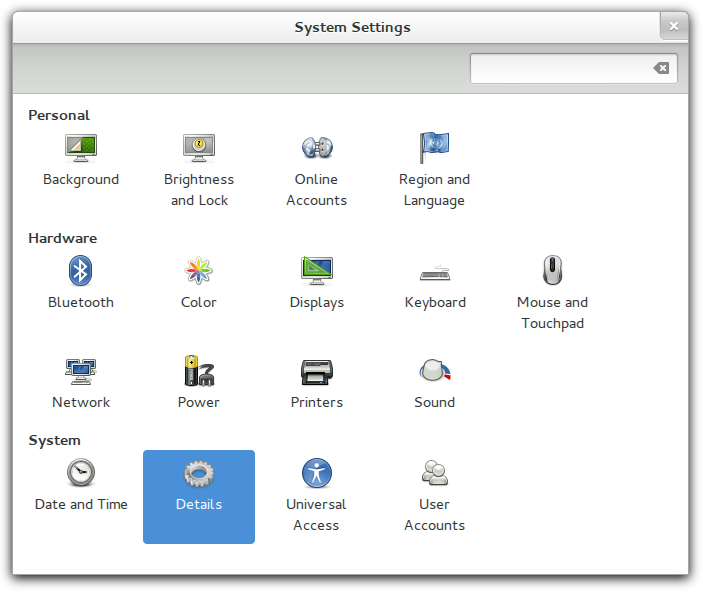This screenshot has height=592, width=703.
Task: Click the highlighted "Details" label
Action: (199, 504)
